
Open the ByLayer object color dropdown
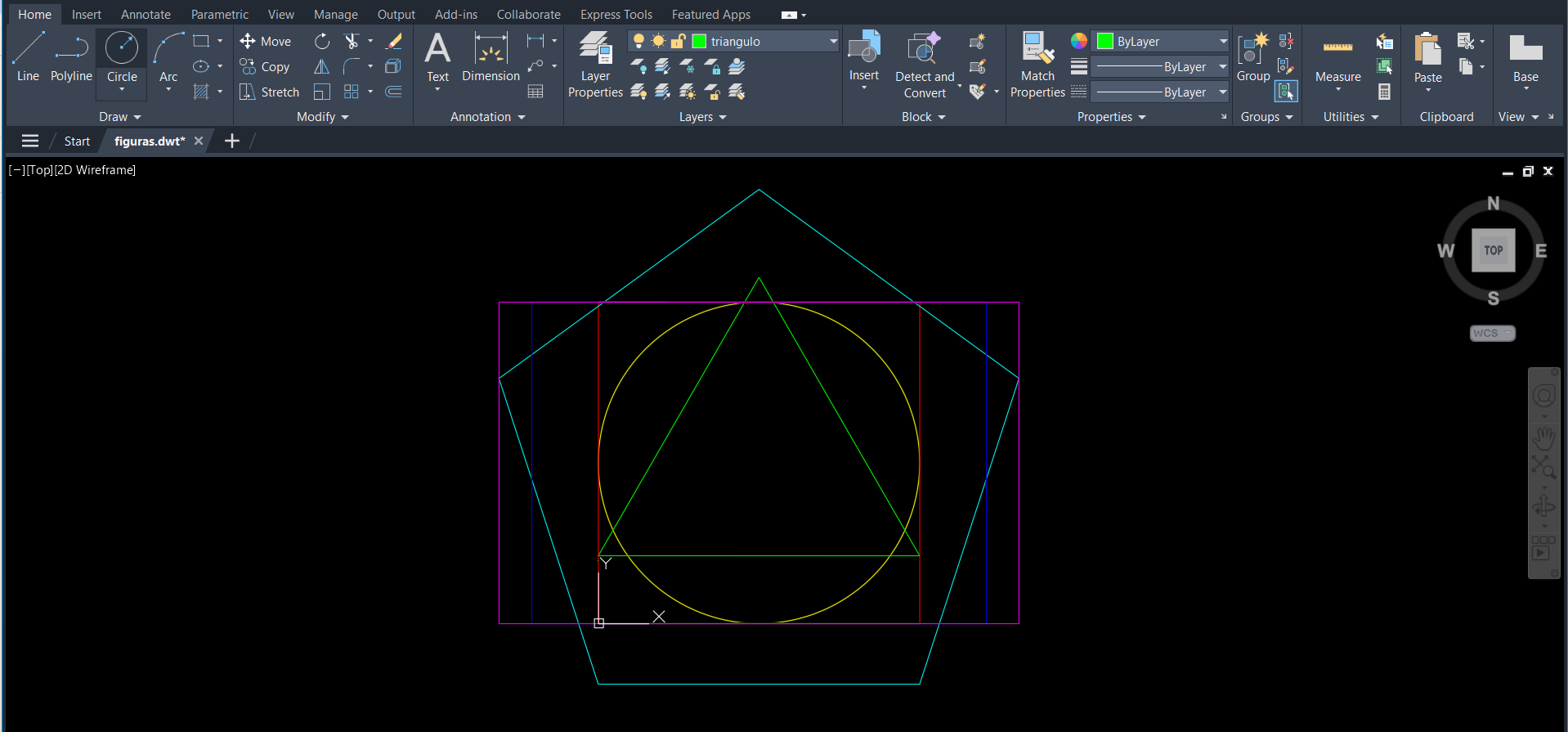pos(1222,42)
